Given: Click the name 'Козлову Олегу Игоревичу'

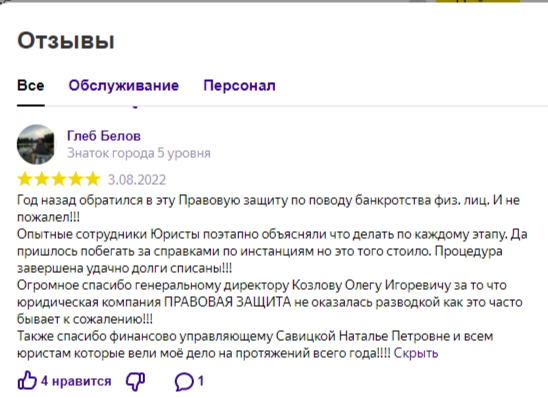Looking at the screenshot, I should pyautogui.click(x=371, y=286).
